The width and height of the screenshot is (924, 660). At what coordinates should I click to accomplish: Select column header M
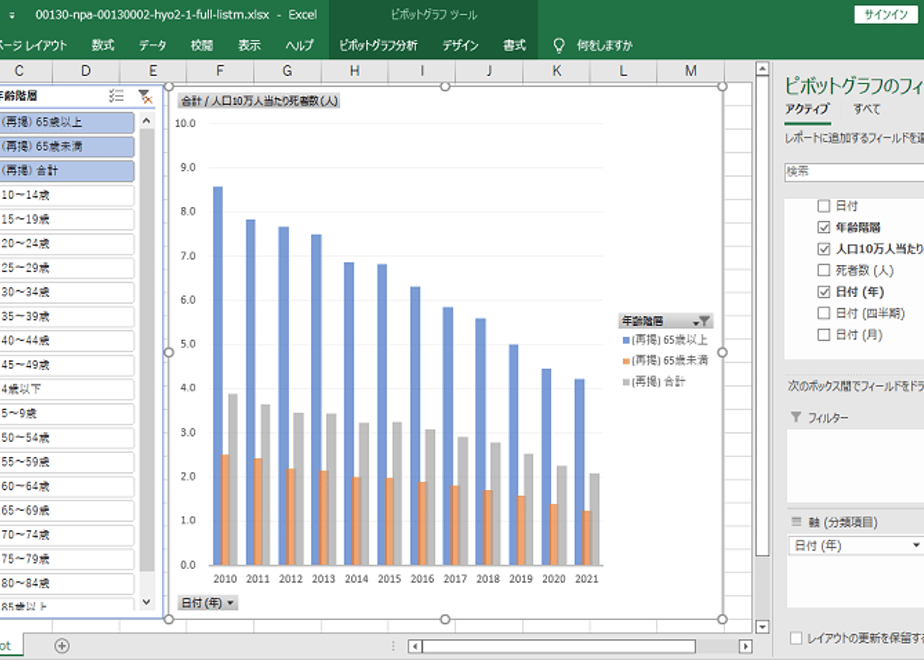pos(691,71)
